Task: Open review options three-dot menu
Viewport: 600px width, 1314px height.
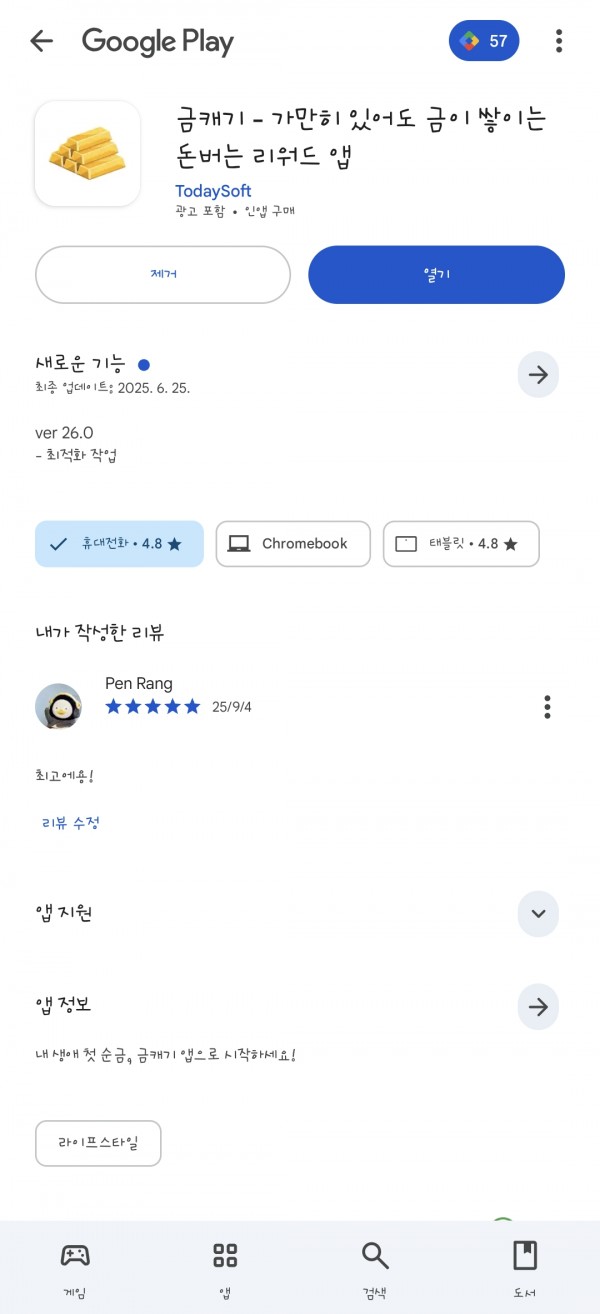Action: pyautogui.click(x=547, y=706)
